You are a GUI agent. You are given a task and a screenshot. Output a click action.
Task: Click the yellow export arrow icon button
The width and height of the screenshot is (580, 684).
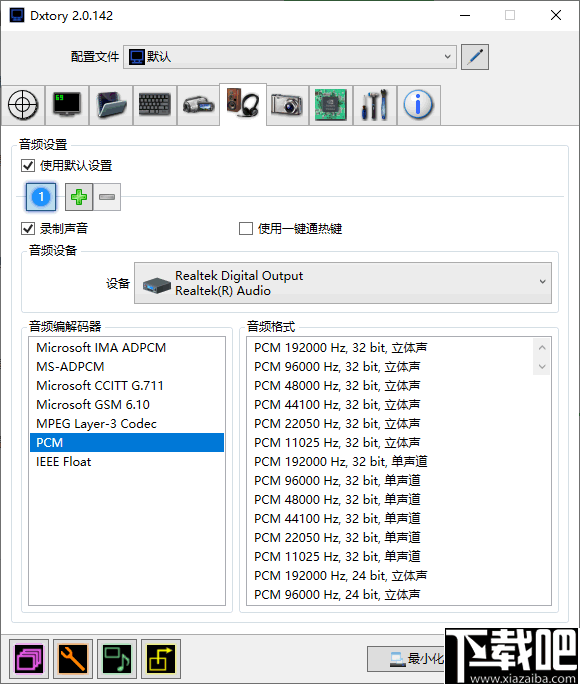point(161,659)
